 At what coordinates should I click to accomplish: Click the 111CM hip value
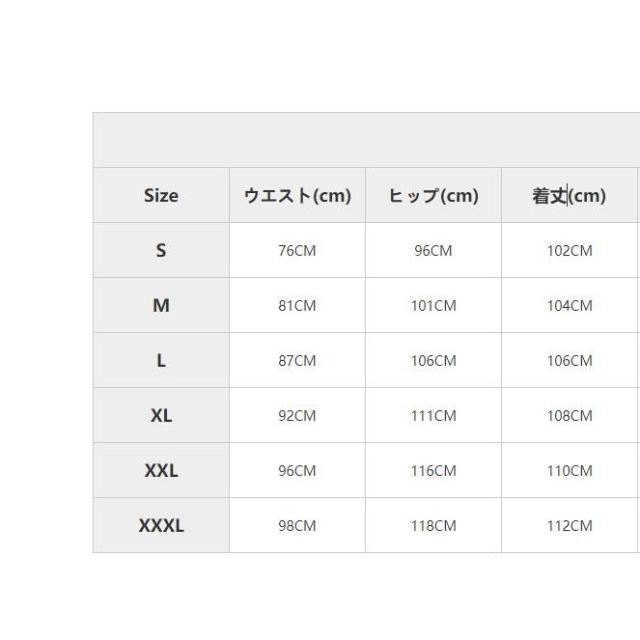[x=433, y=416]
